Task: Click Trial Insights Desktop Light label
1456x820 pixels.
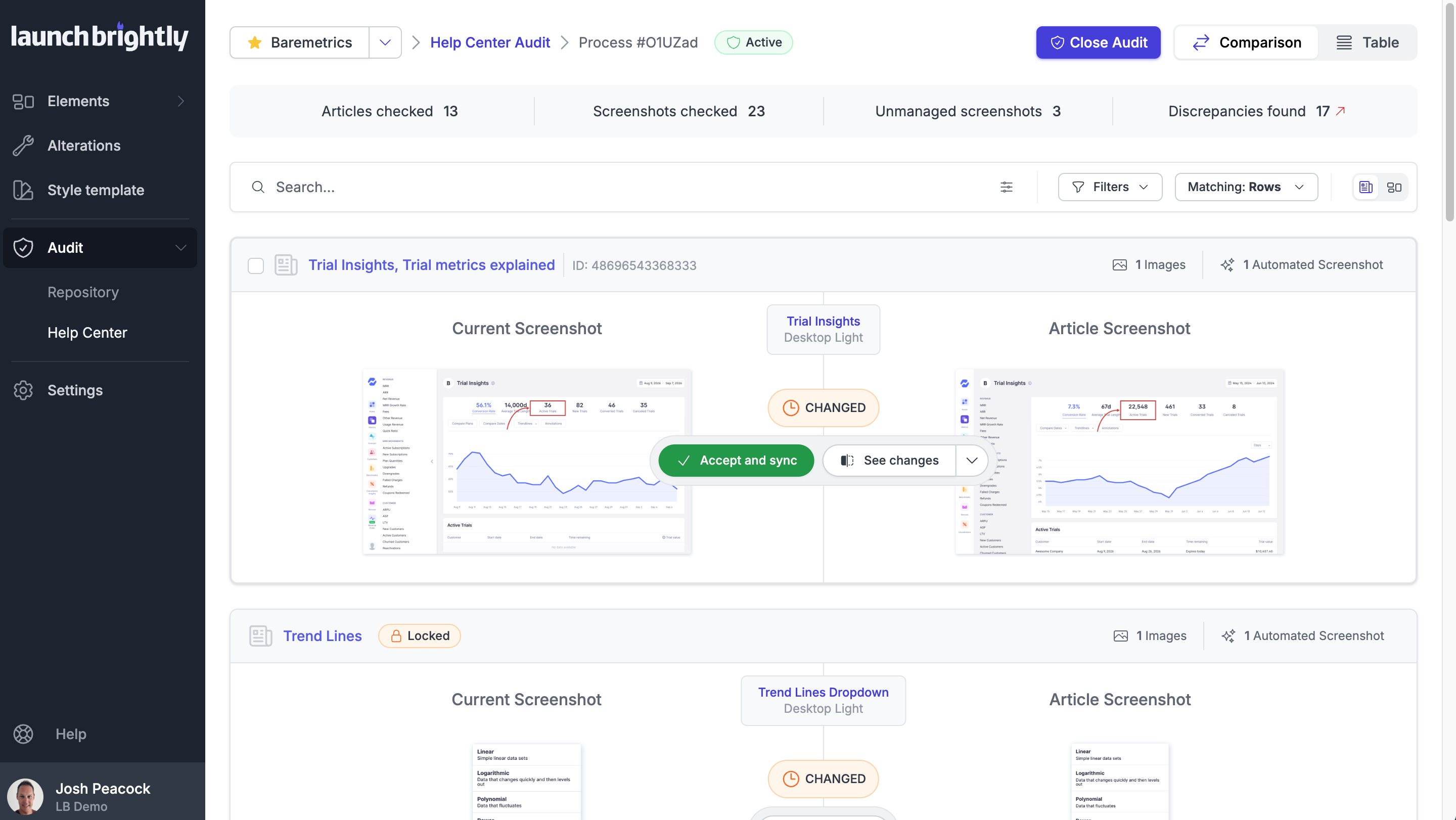Action: [824, 330]
